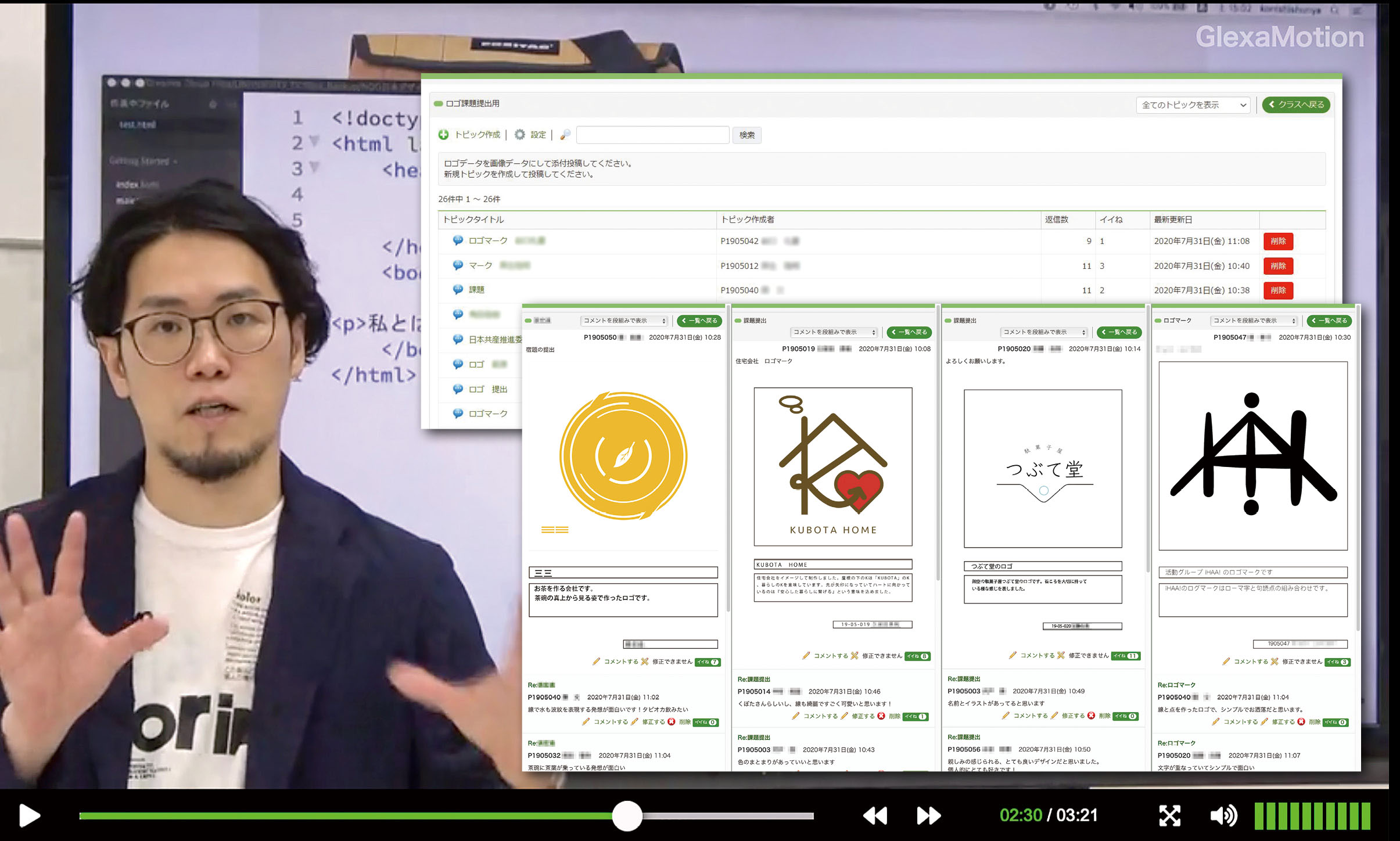Click 一覧へ戻る in the P1905020 panel
The width and height of the screenshot is (1400, 841).
click(1119, 332)
